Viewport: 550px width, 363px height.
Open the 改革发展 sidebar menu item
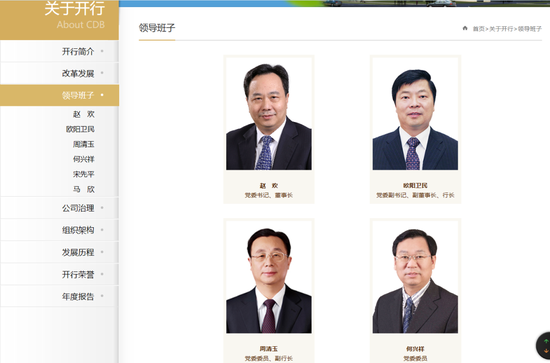click(x=59, y=73)
